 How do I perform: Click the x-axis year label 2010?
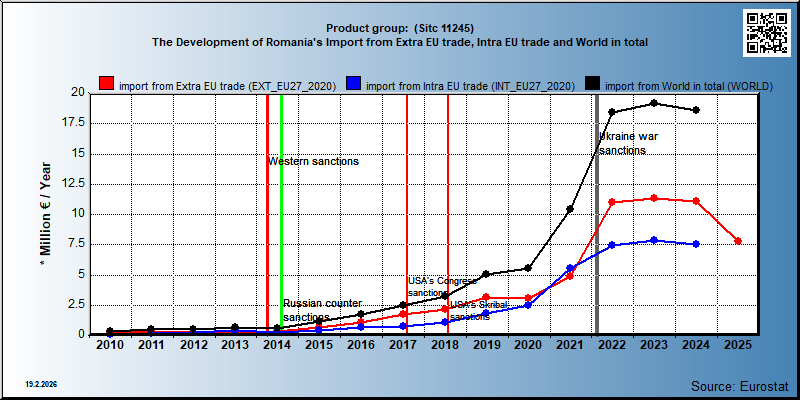point(110,345)
